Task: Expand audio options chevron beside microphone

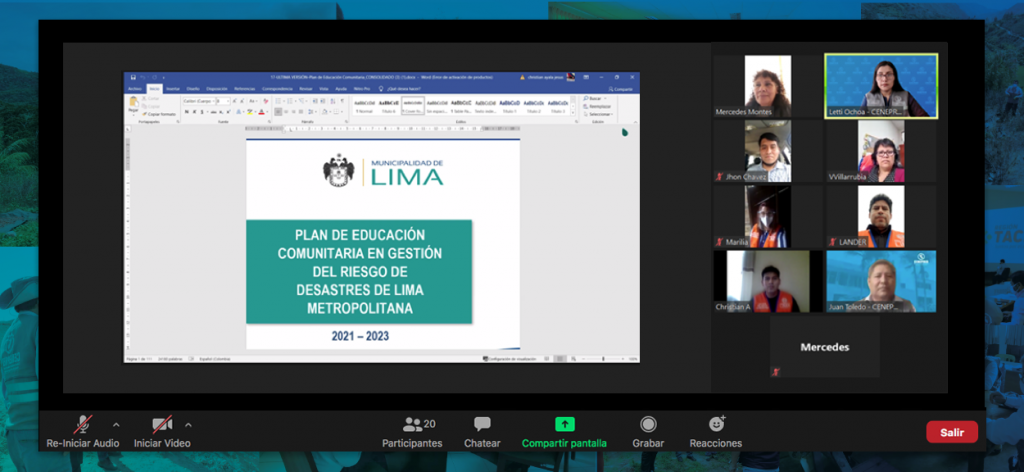Action: 116,423
